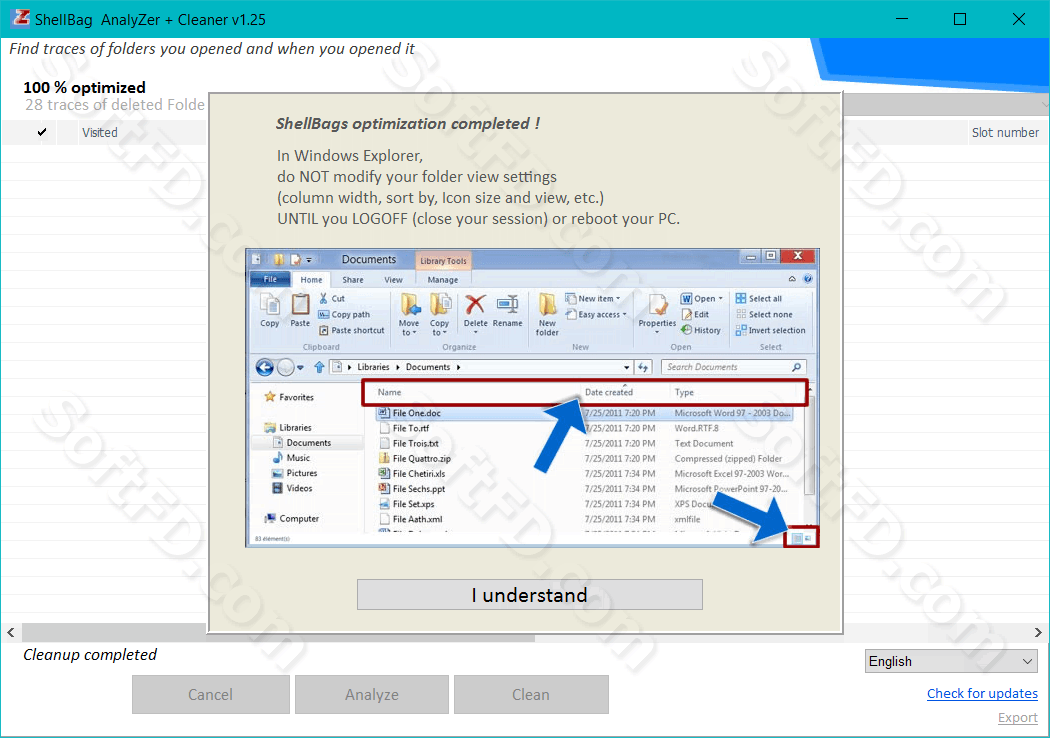The height and width of the screenshot is (738, 1050).
Task: Click the Cancel button
Action: [x=211, y=694]
